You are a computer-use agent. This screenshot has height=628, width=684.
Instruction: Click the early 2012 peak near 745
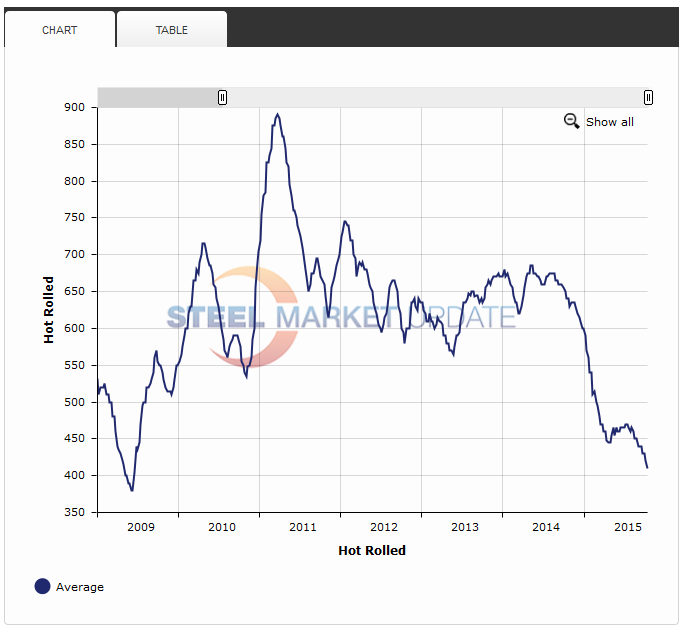tap(345, 222)
